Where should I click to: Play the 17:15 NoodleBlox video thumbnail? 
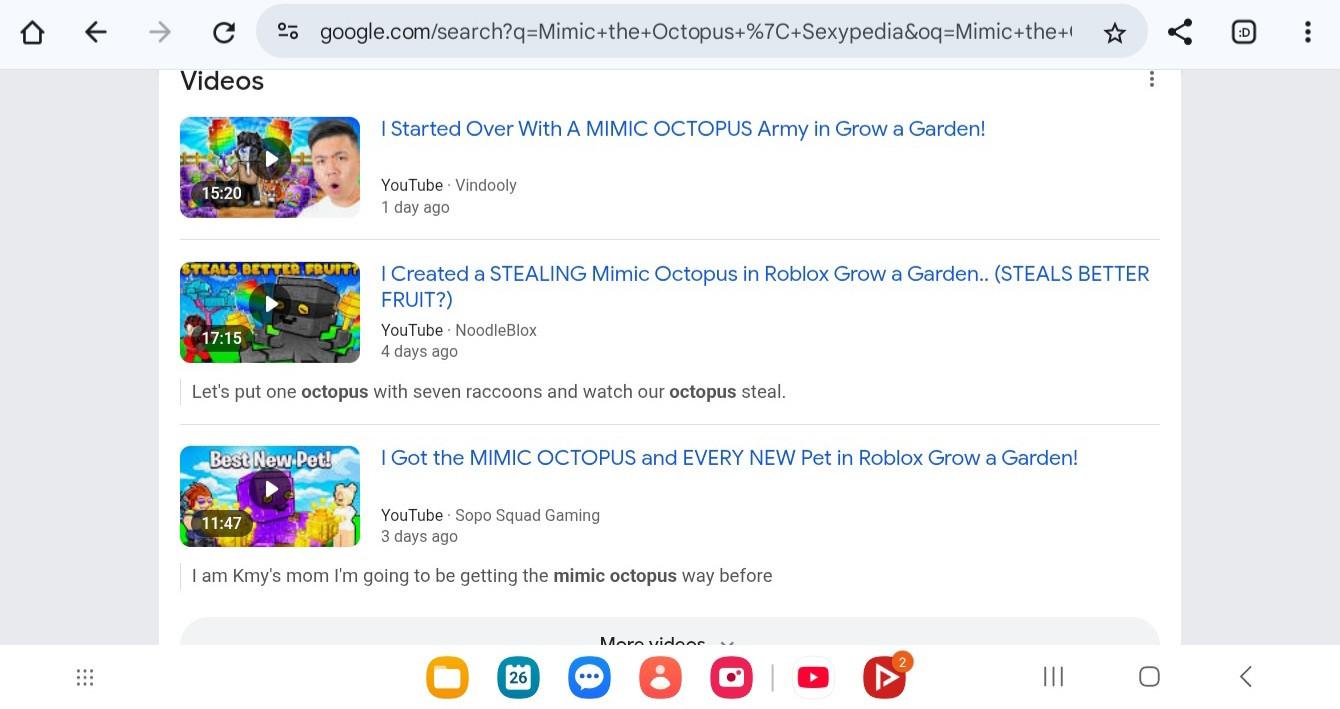coord(270,312)
